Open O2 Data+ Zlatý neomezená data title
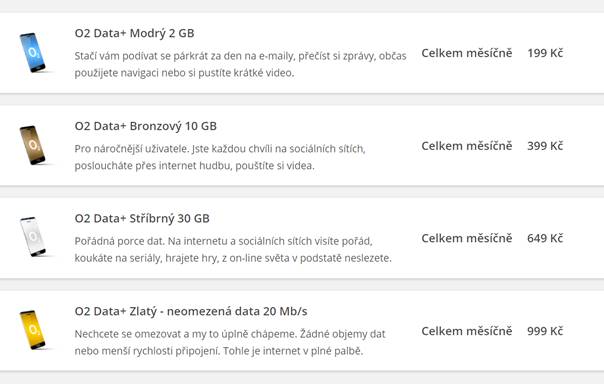 [191, 311]
